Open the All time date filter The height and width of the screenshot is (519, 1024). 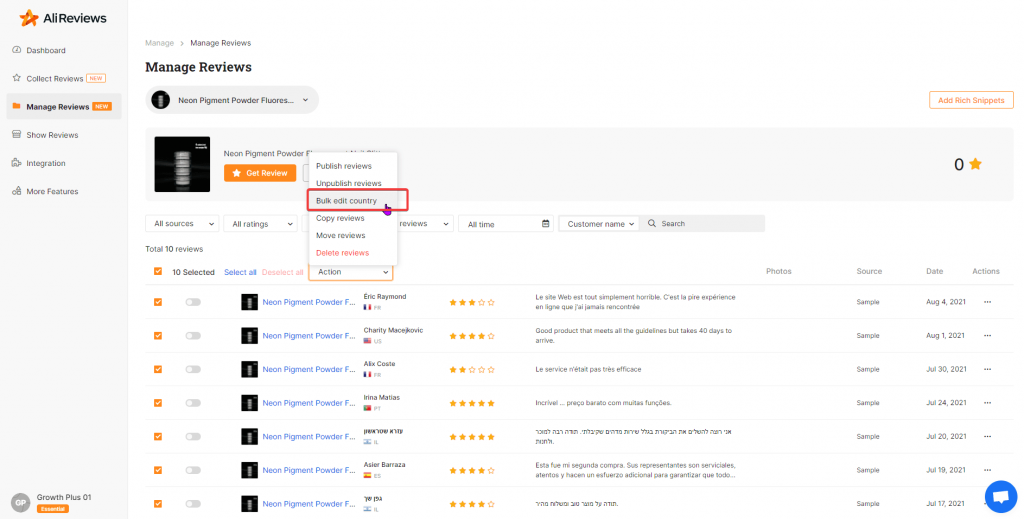[x=506, y=223]
